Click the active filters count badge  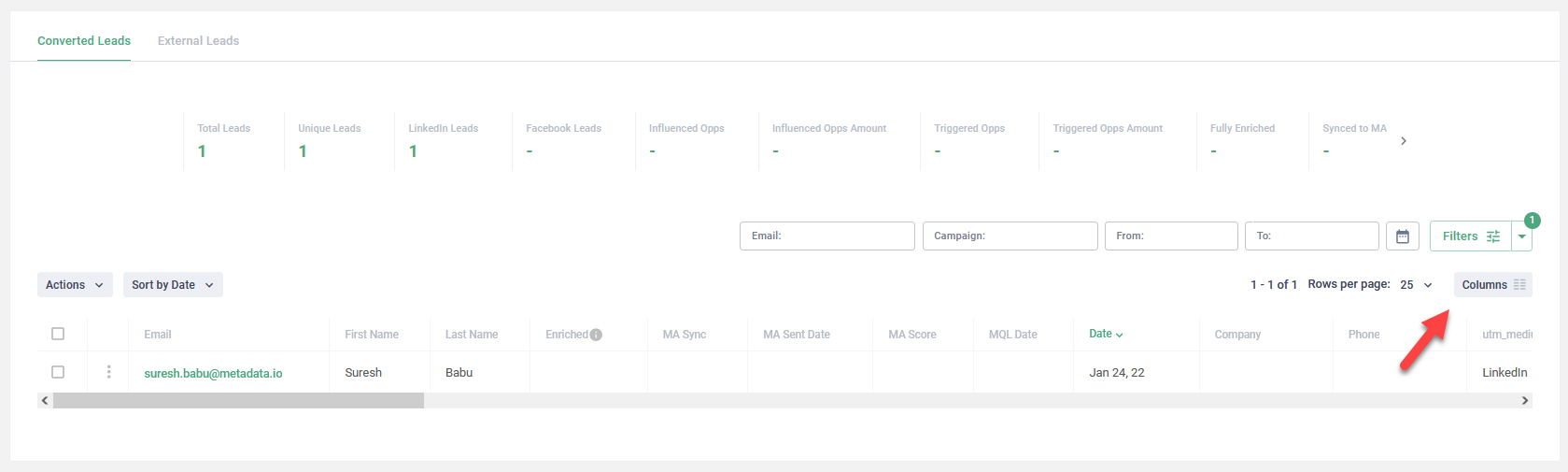pyautogui.click(x=1532, y=221)
